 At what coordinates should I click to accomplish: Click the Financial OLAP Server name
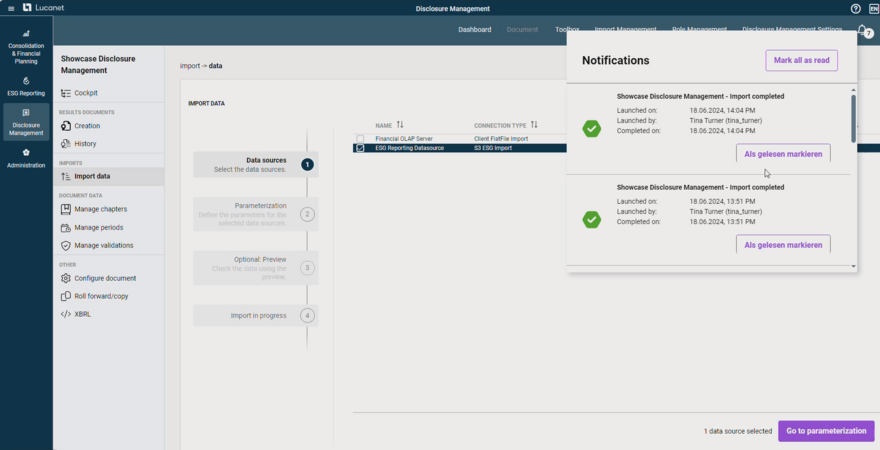pyautogui.click(x=404, y=139)
